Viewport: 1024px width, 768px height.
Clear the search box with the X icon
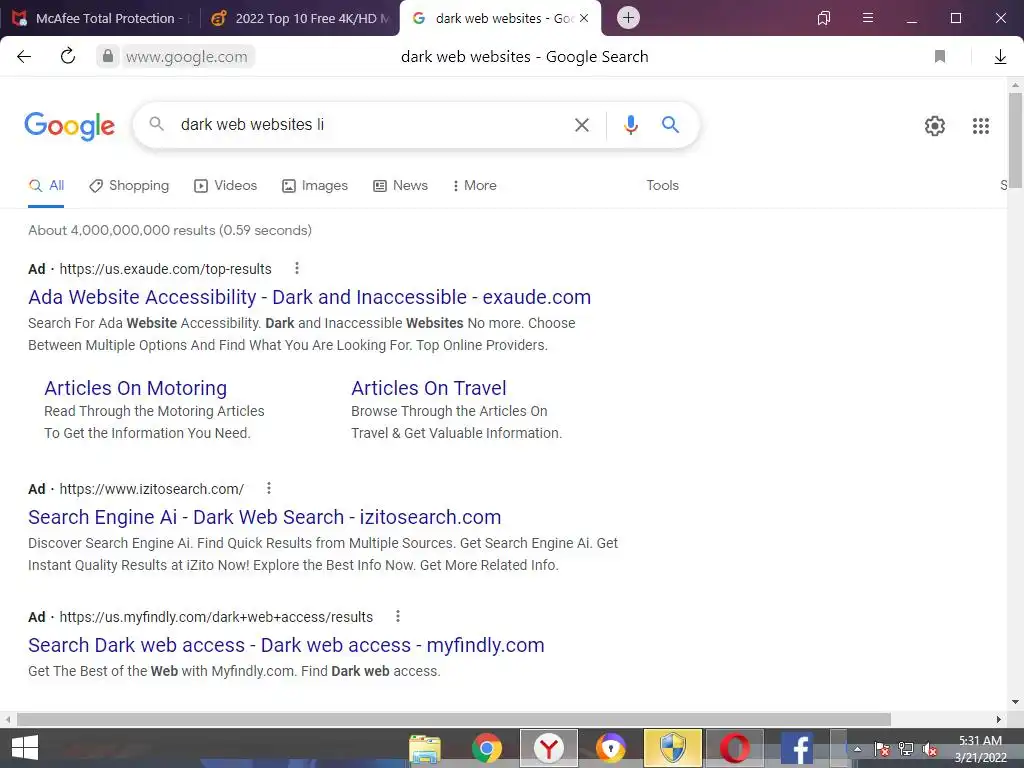coord(582,125)
